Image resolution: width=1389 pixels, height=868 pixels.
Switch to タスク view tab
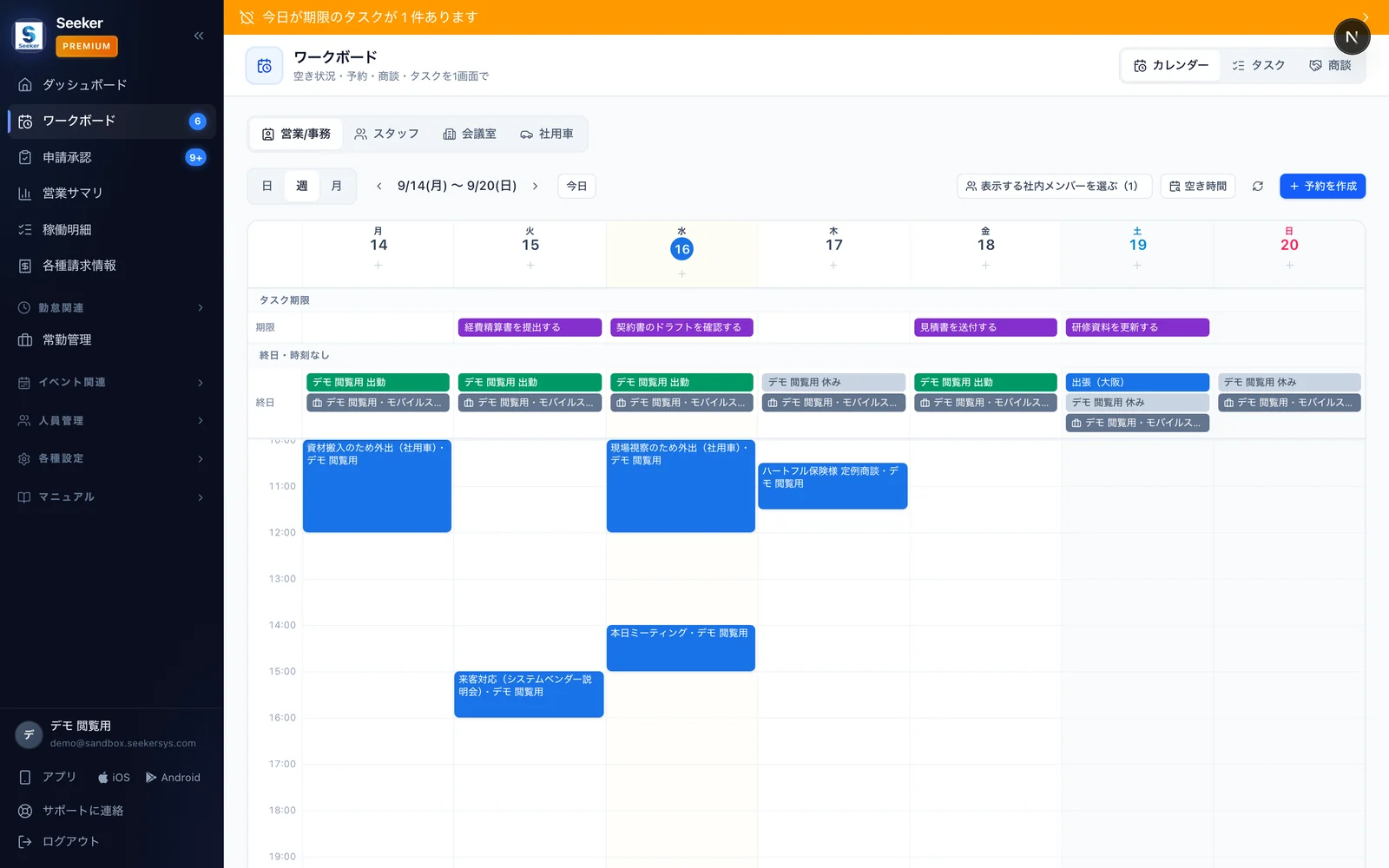click(1258, 65)
